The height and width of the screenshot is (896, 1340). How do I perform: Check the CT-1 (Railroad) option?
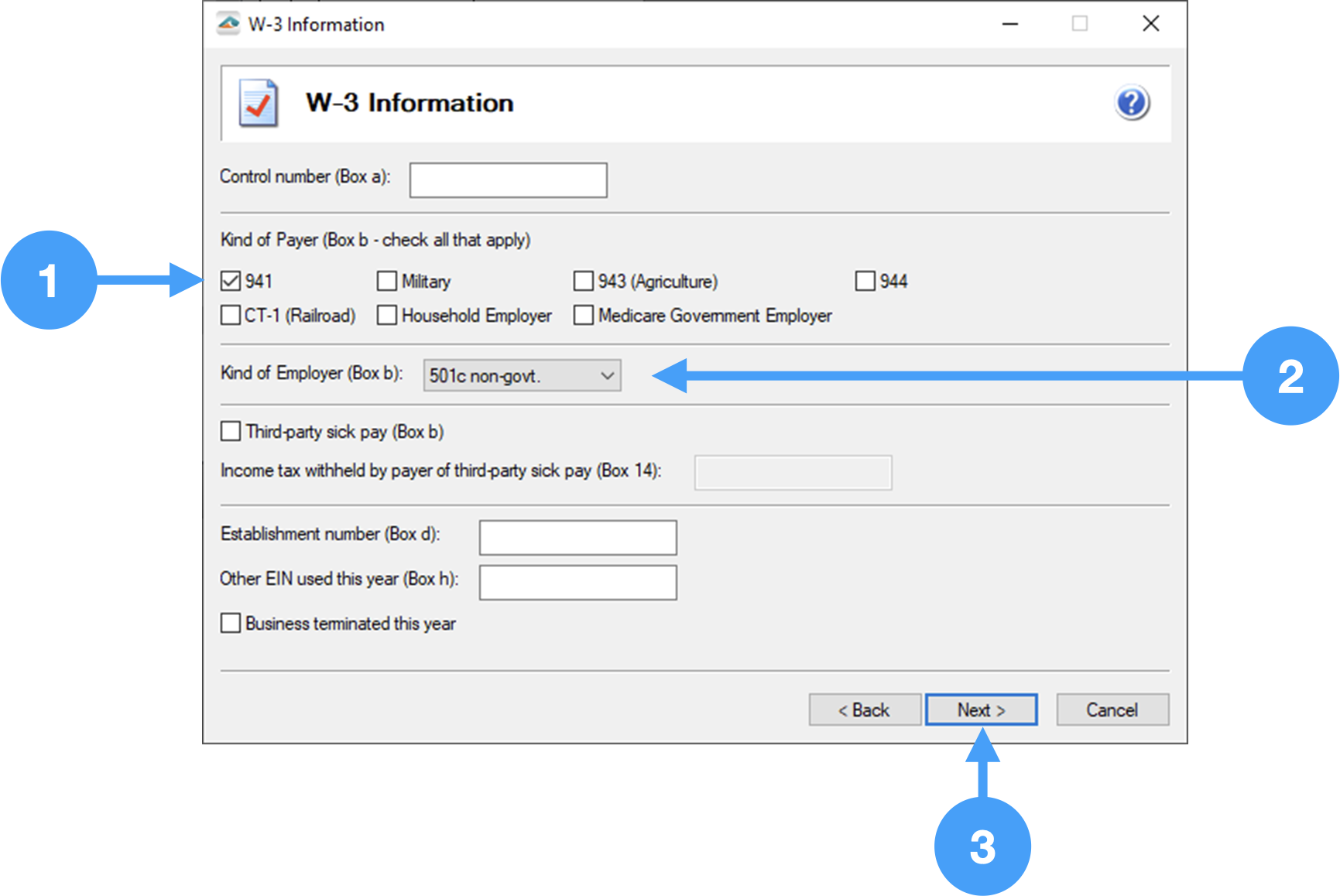click(230, 315)
